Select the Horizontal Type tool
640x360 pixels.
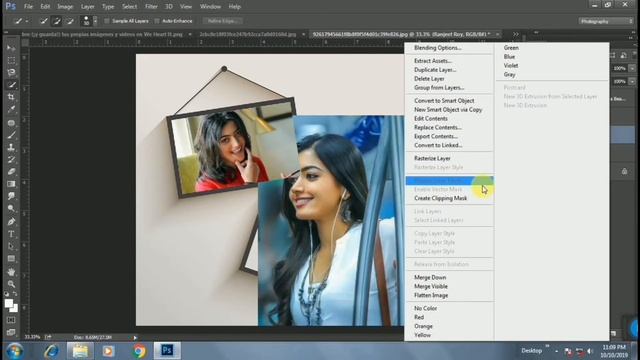tap(11, 234)
